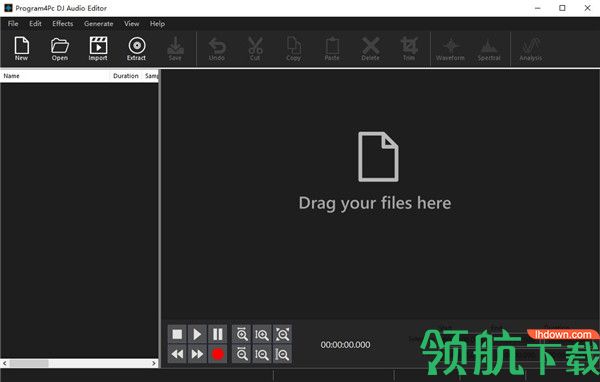Open the Edit menu
Viewport: 600px width, 382px height.
35,24
